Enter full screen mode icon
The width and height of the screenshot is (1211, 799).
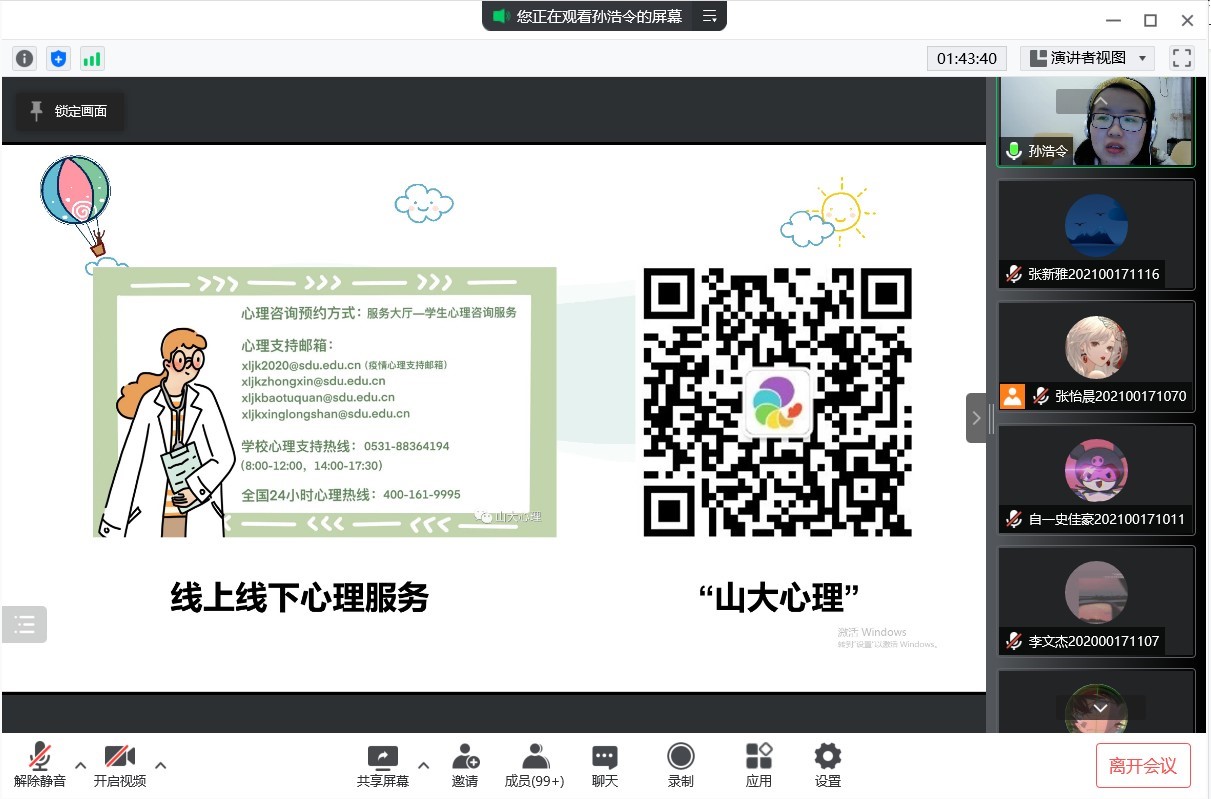[1182, 58]
